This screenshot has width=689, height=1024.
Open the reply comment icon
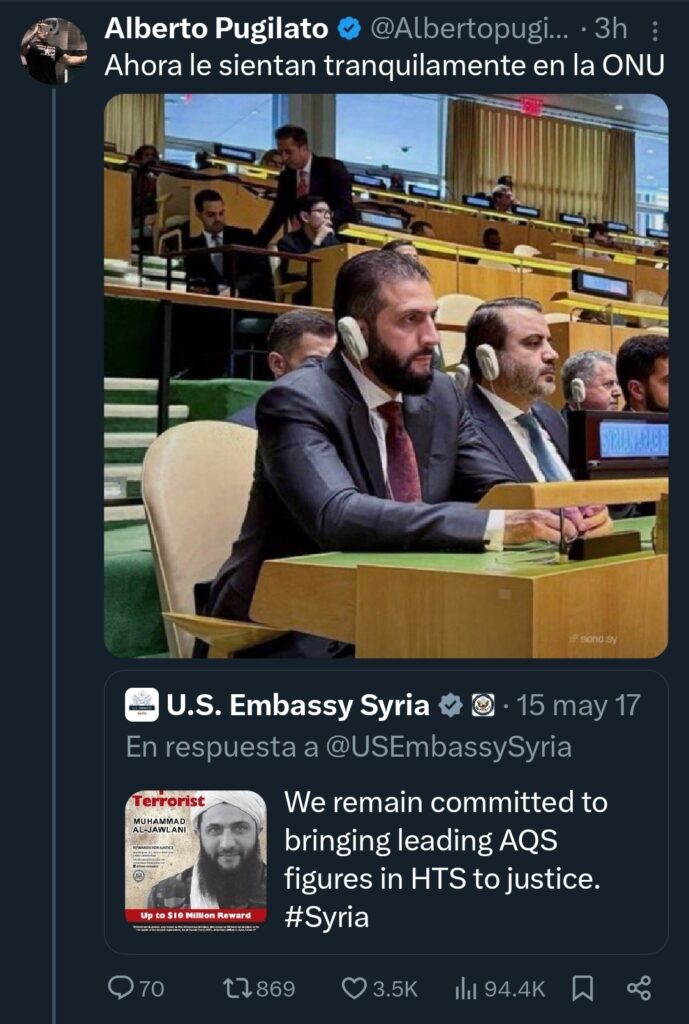click(120, 987)
